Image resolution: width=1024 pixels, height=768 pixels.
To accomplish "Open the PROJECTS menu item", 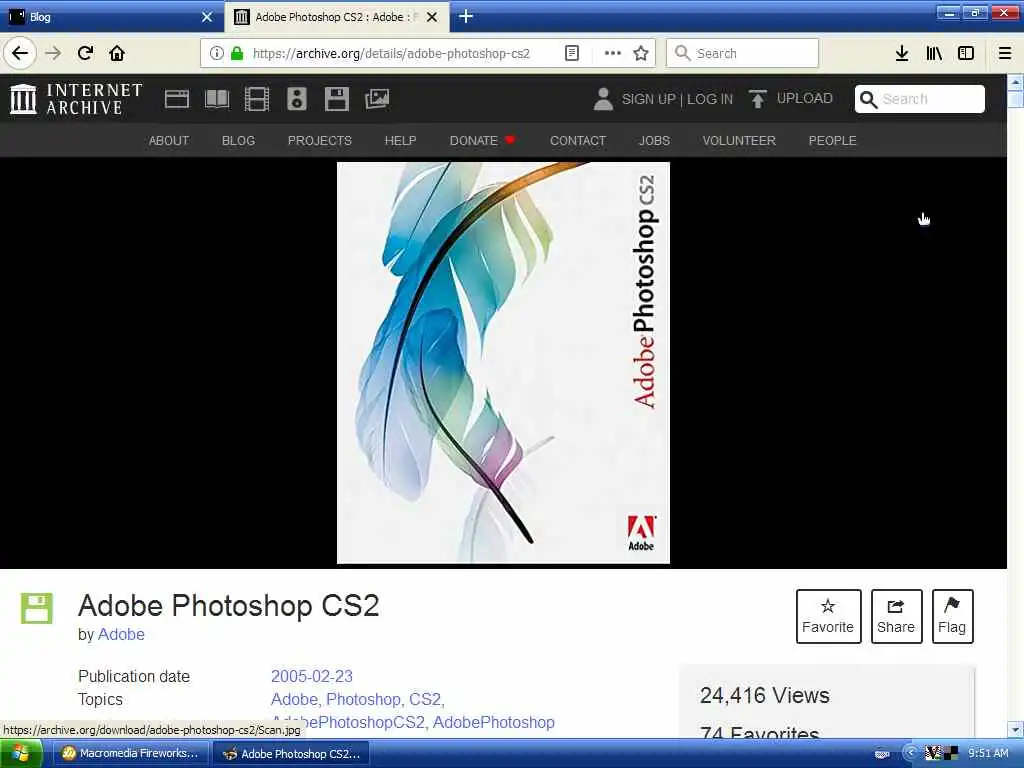I will pos(319,140).
